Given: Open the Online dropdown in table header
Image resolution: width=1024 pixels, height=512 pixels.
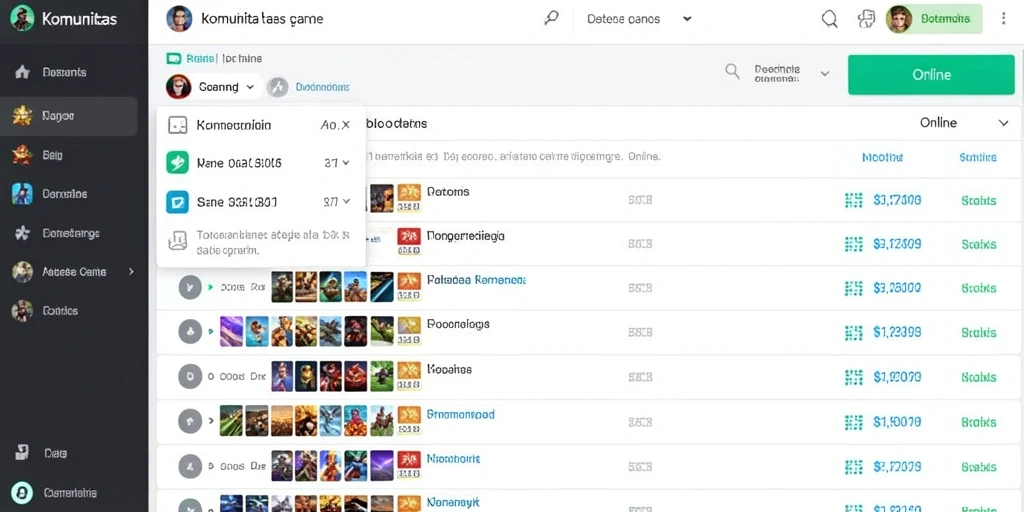Looking at the screenshot, I should click(964, 123).
